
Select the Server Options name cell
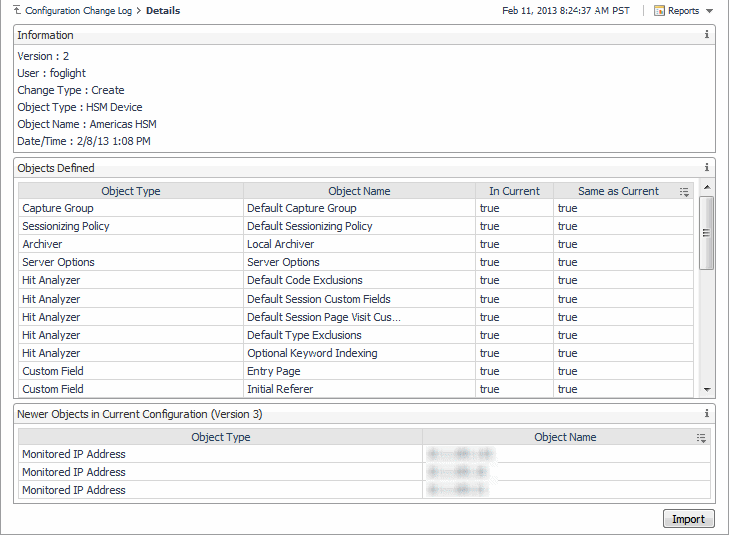(359, 262)
